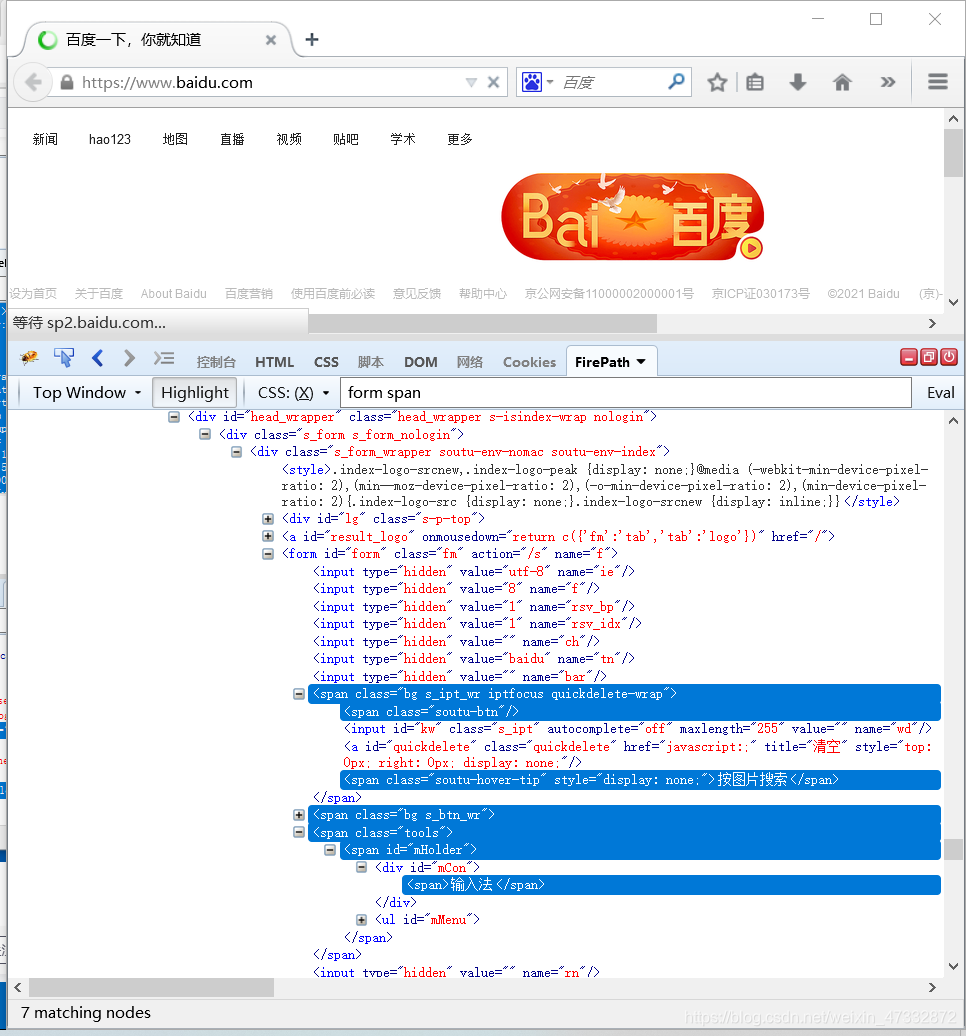Image resolution: width=966 pixels, height=1036 pixels.
Task: Detach Firebug into a new window icon
Action: (x=928, y=357)
